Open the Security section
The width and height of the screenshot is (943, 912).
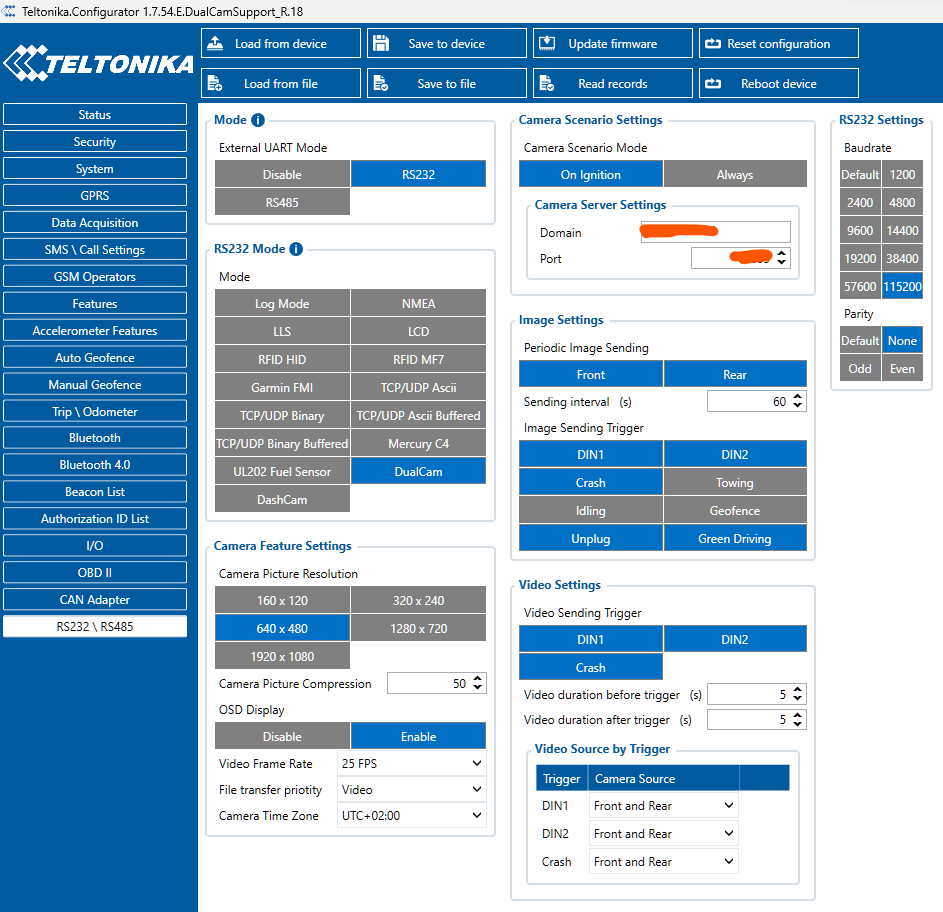pos(95,141)
